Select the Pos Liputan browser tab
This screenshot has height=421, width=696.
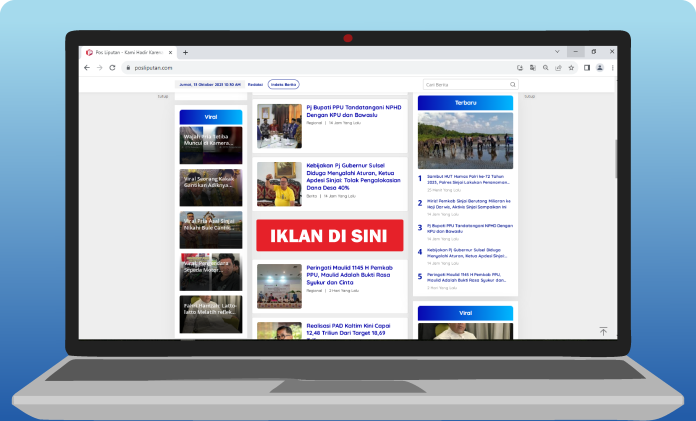129,52
